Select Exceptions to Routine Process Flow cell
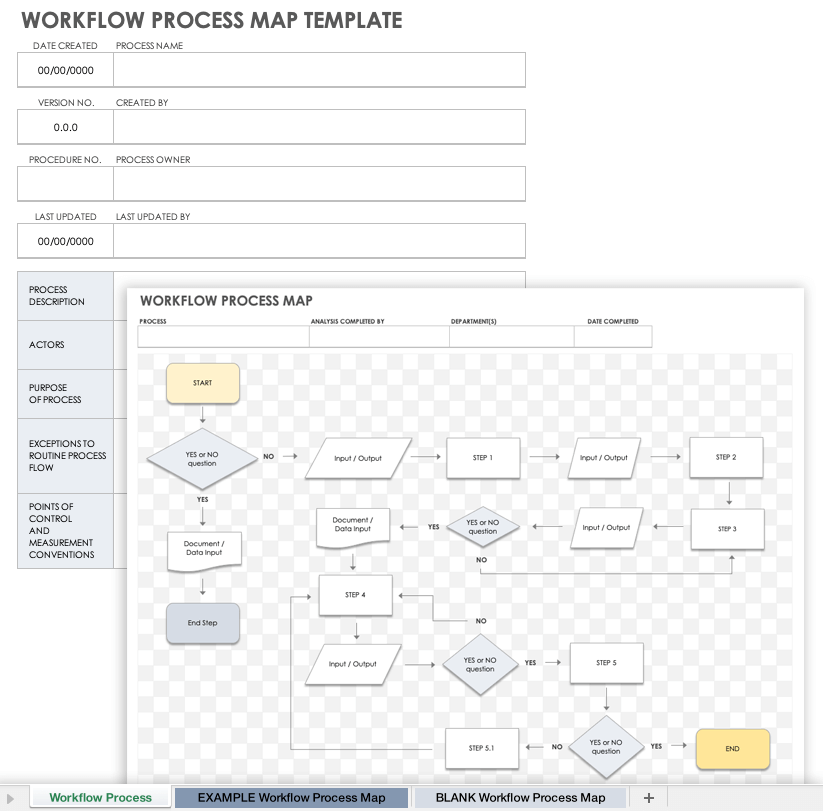 click(66, 456)
